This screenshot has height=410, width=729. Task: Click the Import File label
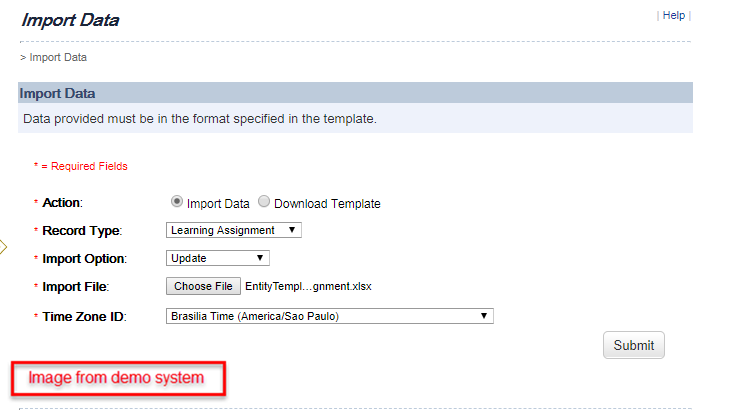click(76, 287)
